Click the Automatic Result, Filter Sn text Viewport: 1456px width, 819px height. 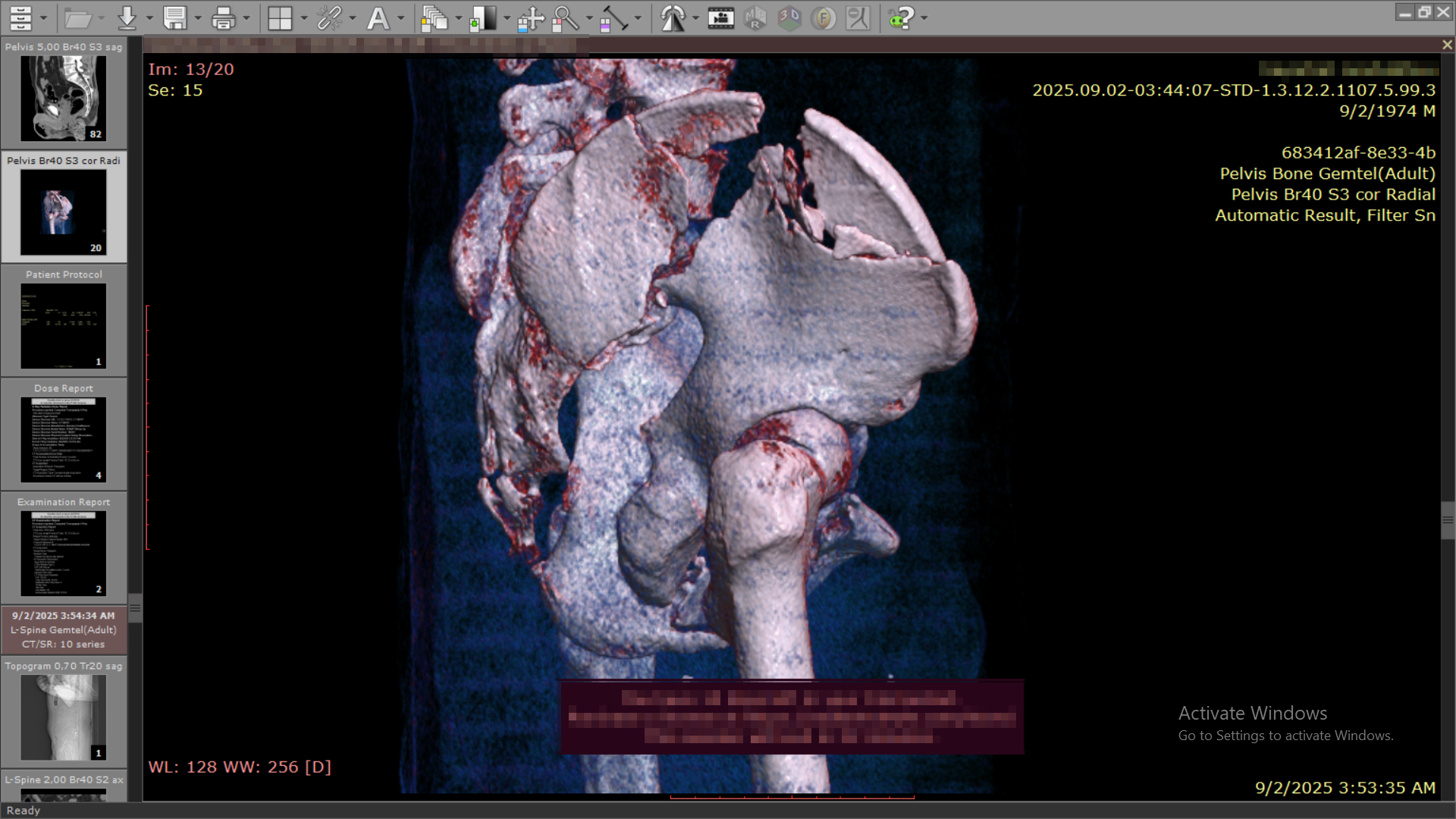pos(1325,215)
